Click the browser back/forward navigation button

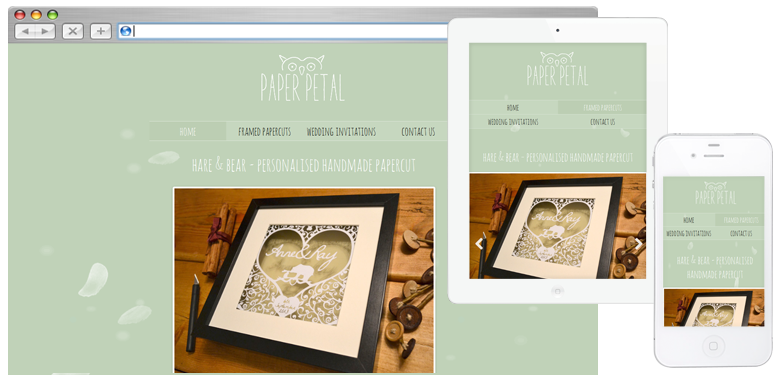click(35, 31)
